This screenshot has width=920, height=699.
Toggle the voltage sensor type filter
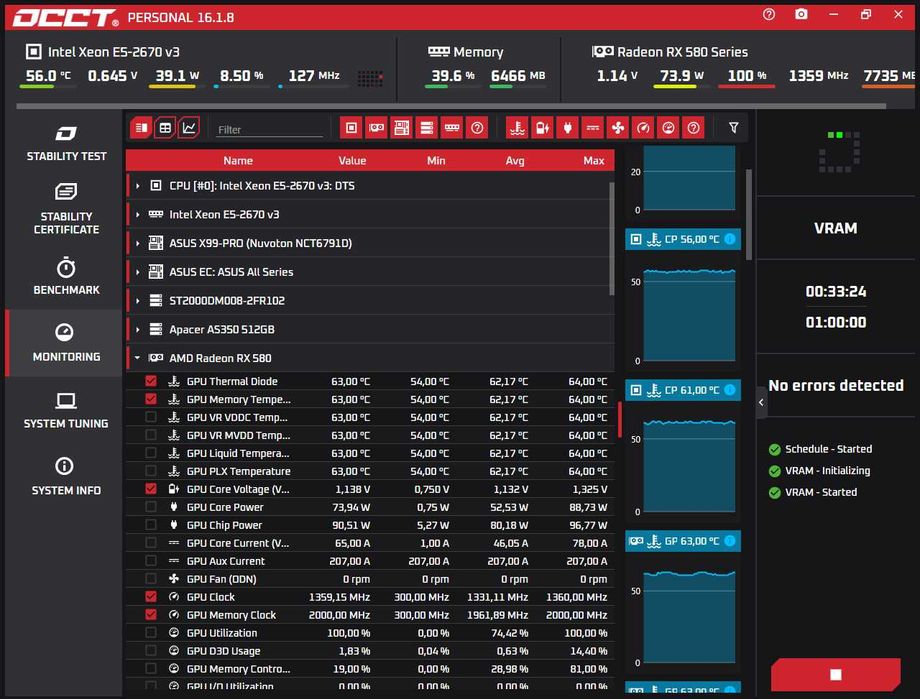(x=542, y=128)
